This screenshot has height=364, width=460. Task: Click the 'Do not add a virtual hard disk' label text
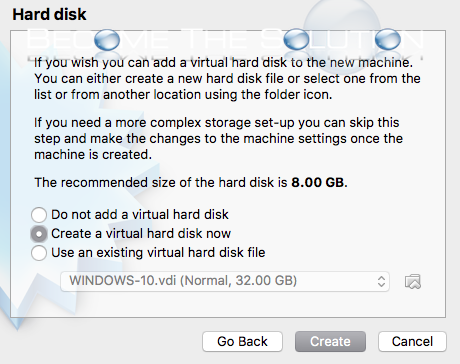click(x=140, y=214)
